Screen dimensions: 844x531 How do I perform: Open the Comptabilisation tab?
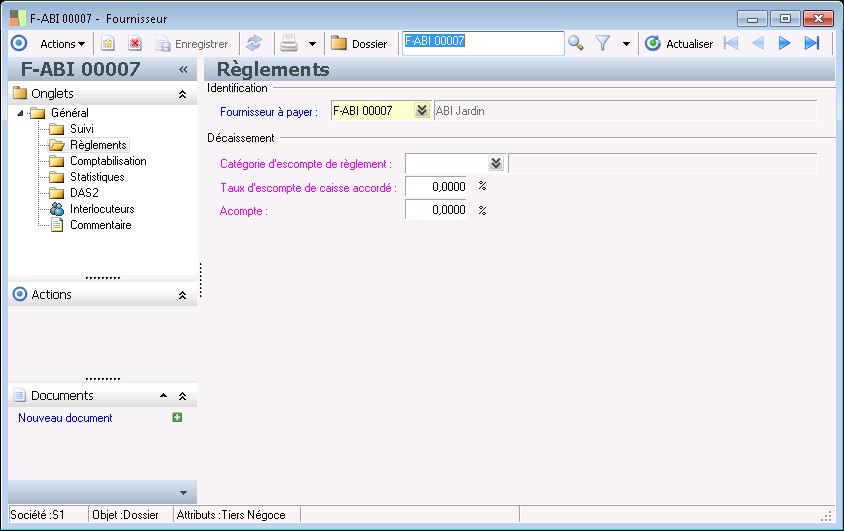click(x=108, y=161)
